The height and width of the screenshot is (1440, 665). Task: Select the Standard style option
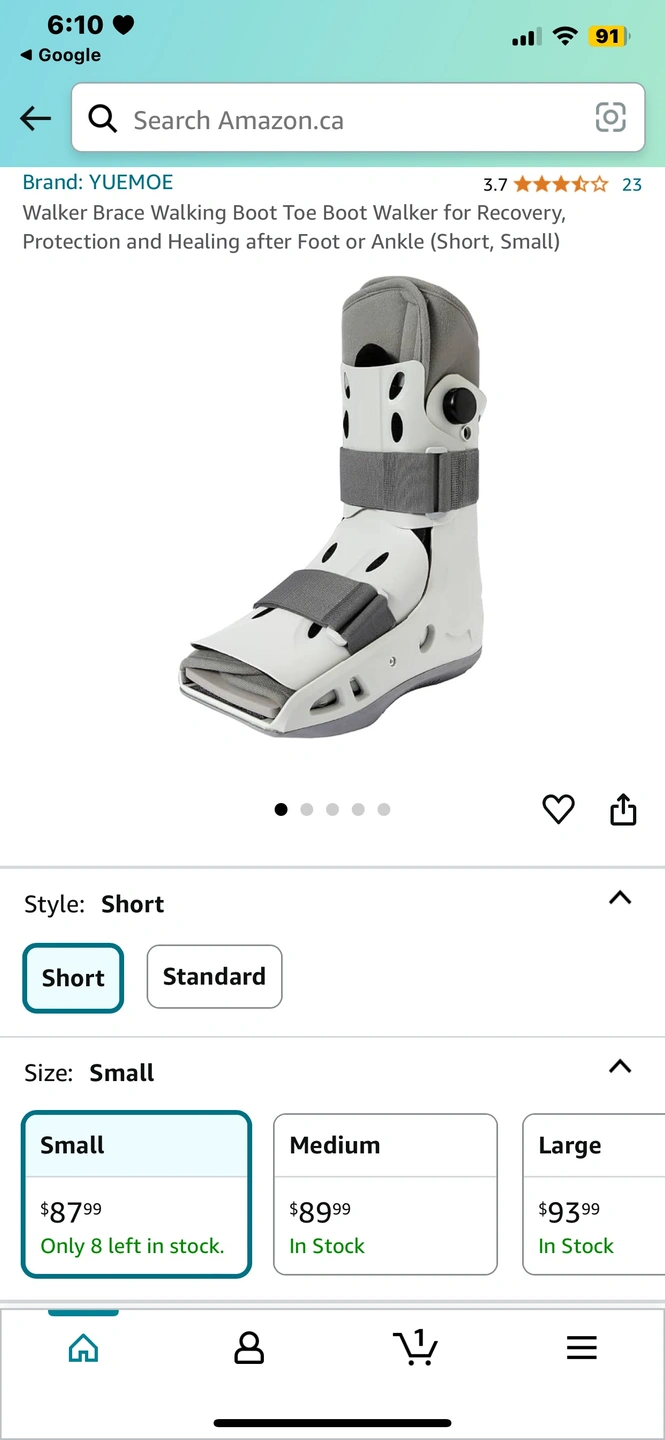[214, 977]
